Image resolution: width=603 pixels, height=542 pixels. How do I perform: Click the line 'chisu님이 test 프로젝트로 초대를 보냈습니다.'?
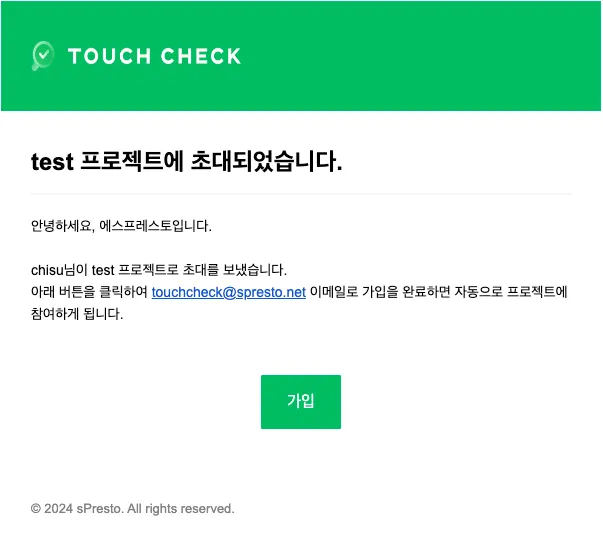coord(159,270)
